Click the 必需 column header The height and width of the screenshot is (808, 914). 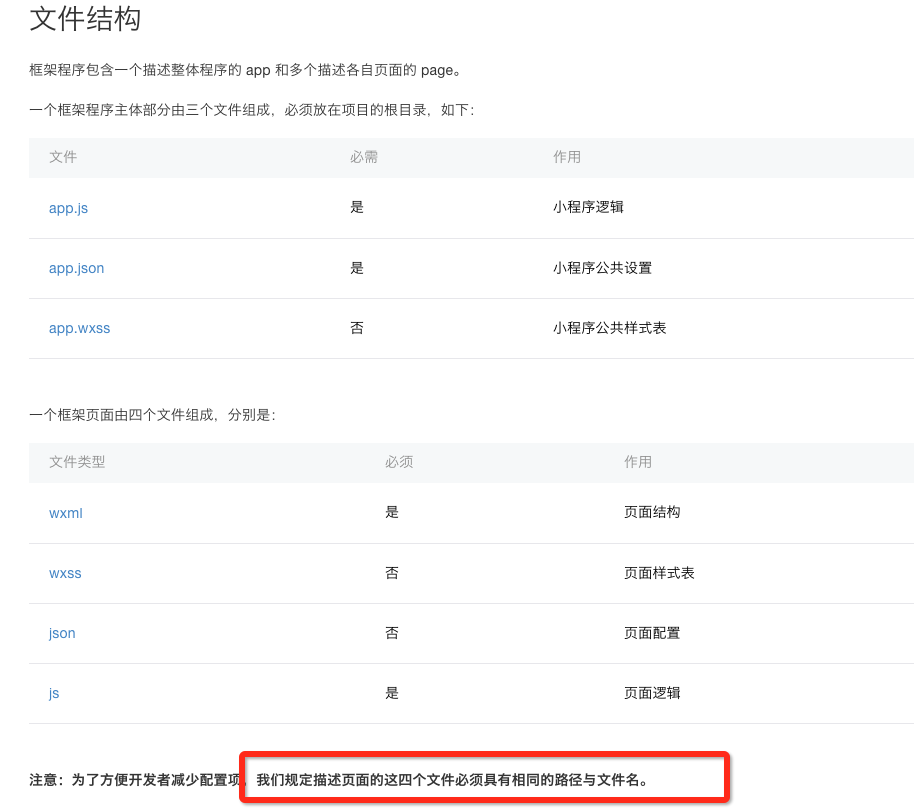point(364,157)
